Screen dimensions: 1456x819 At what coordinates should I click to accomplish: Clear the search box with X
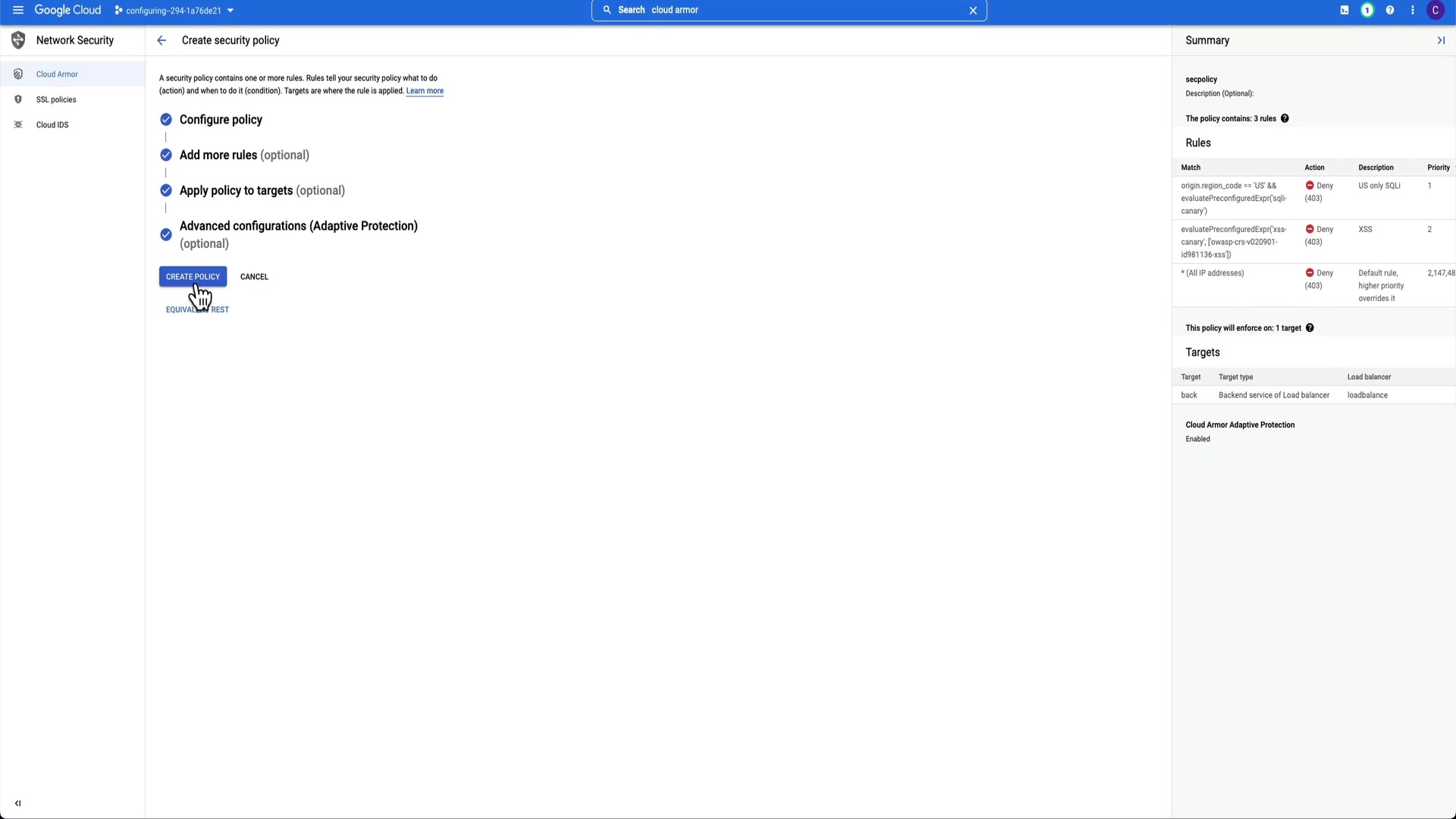973,10
